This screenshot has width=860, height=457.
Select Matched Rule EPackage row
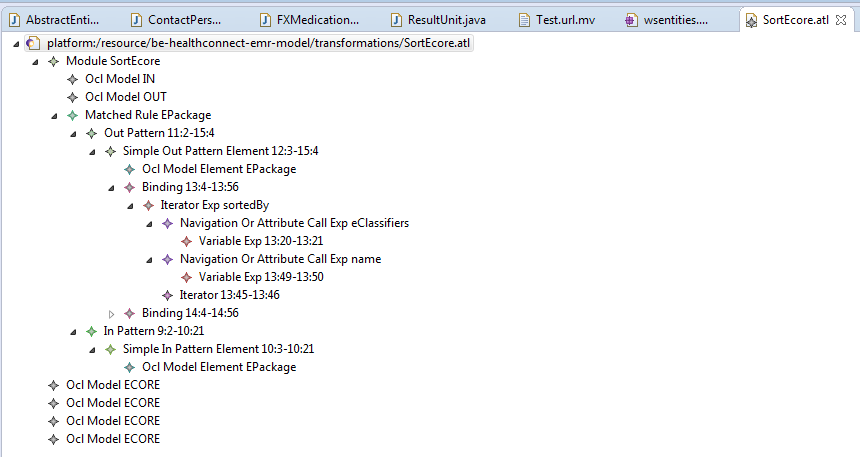(148, 115)
